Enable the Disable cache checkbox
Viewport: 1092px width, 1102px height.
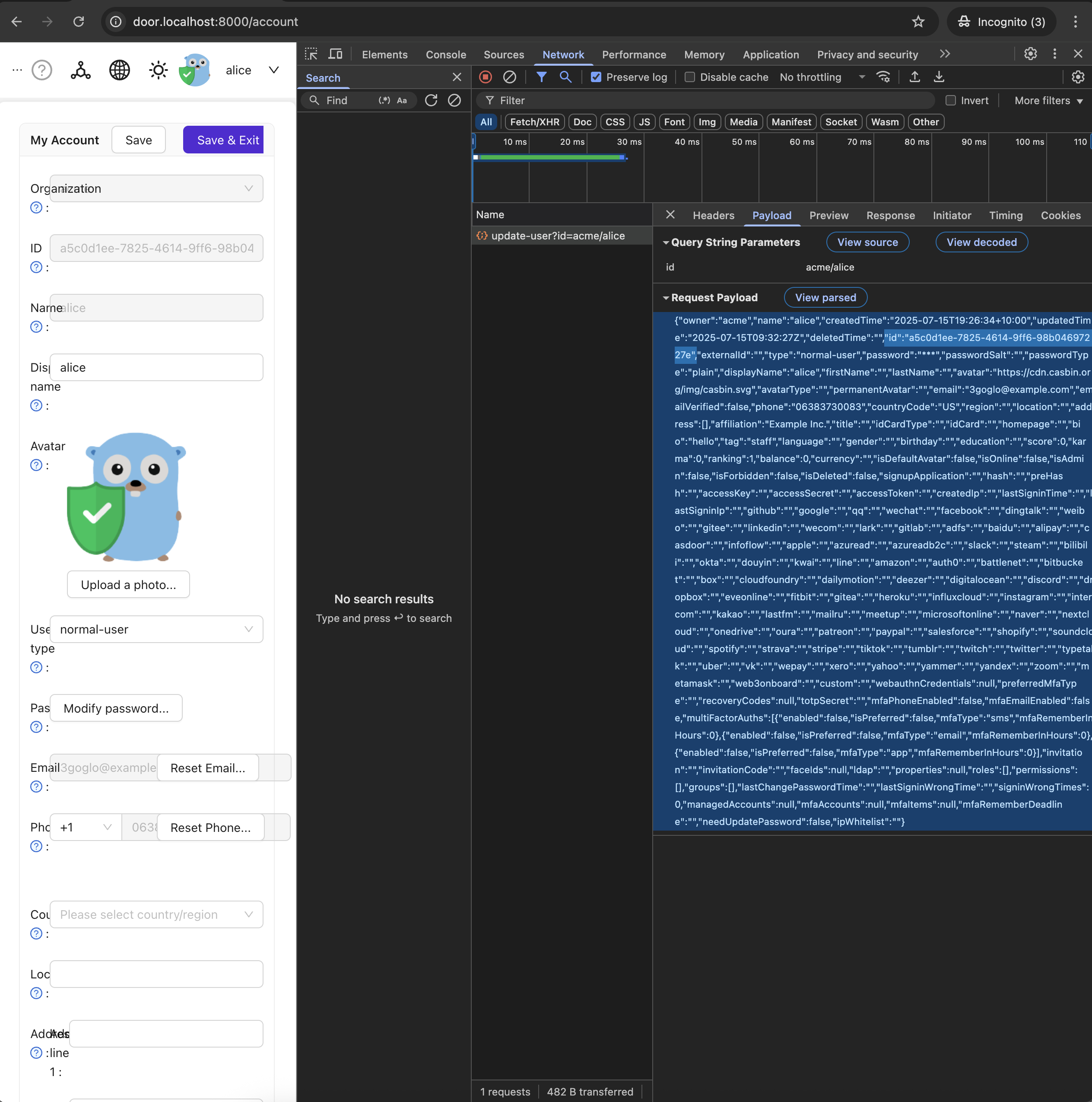[689, 77]
